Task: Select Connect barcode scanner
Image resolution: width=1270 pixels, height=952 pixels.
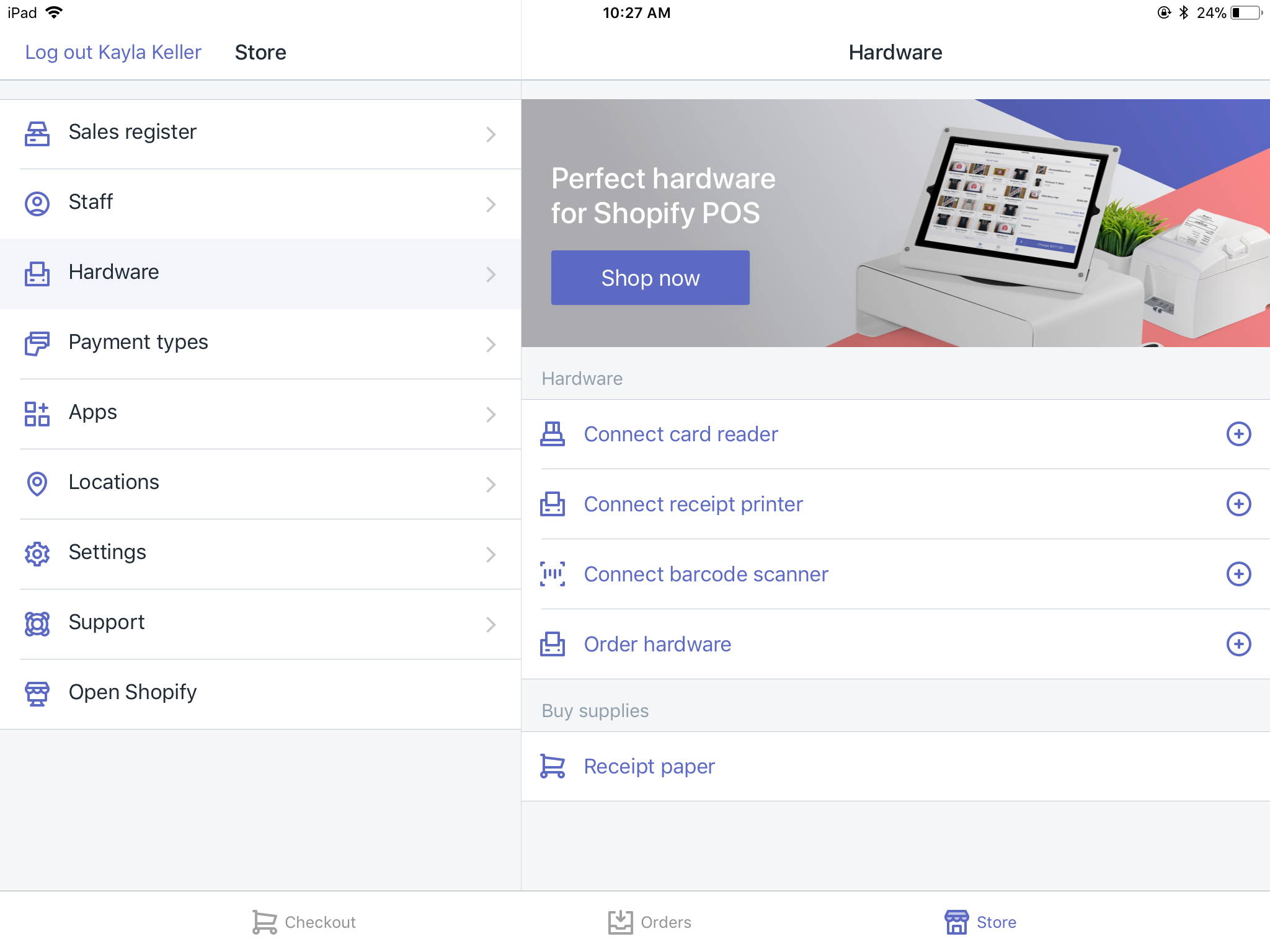Action: point(895,574)
